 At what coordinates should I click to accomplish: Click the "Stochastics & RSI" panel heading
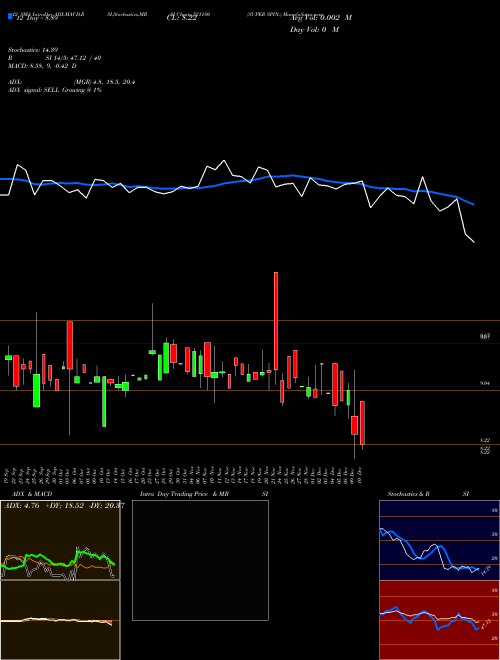428,494
